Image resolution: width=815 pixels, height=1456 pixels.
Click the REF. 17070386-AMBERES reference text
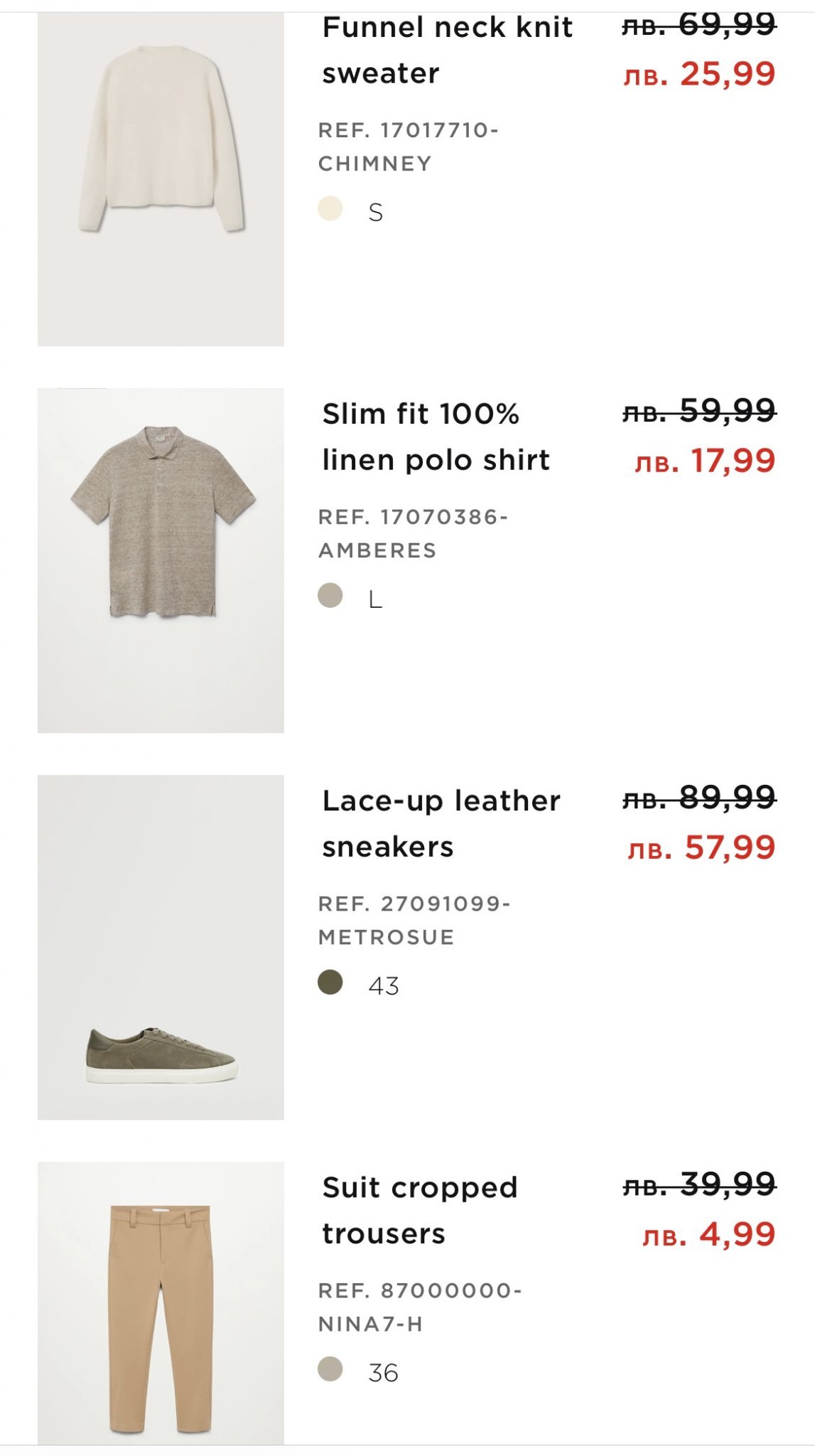click(413, 534)
